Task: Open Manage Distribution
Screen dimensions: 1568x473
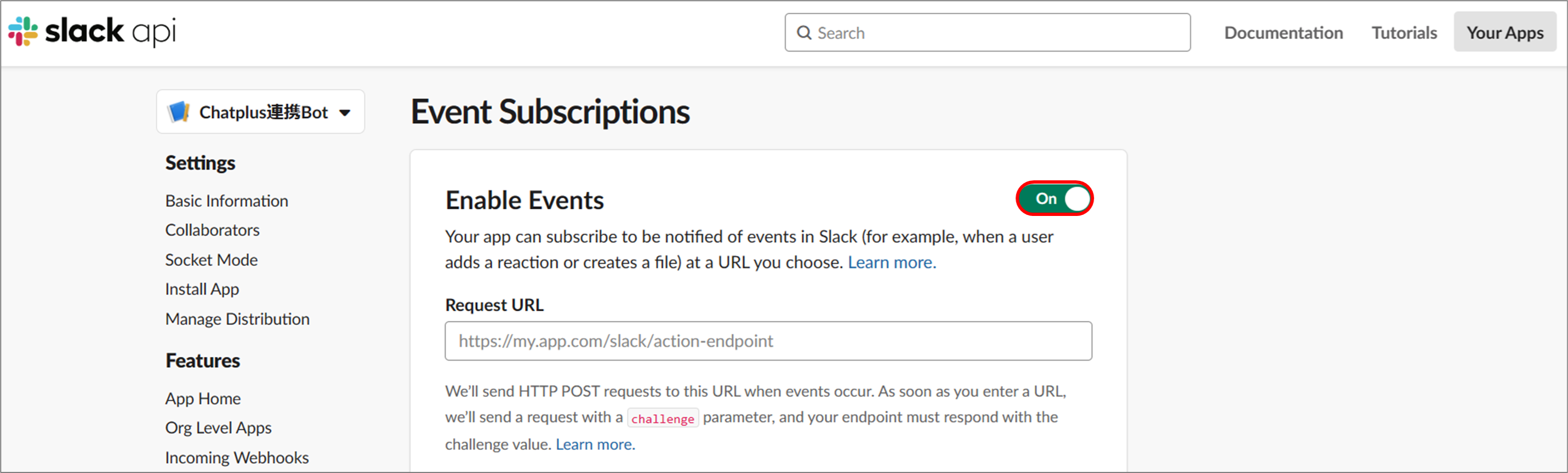Action: tap(237, 319)
